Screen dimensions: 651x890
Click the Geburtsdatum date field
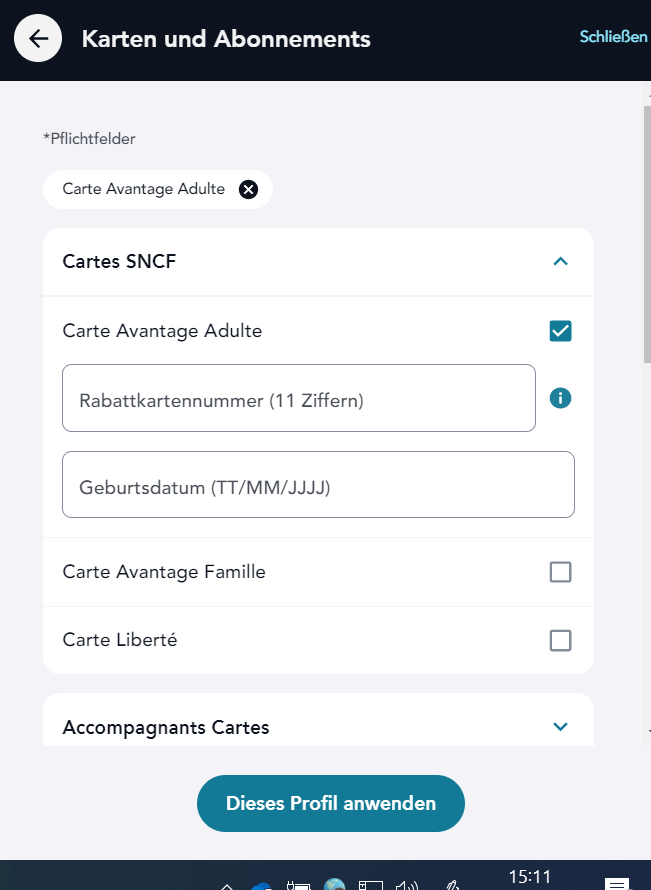(x=318, y=485)
